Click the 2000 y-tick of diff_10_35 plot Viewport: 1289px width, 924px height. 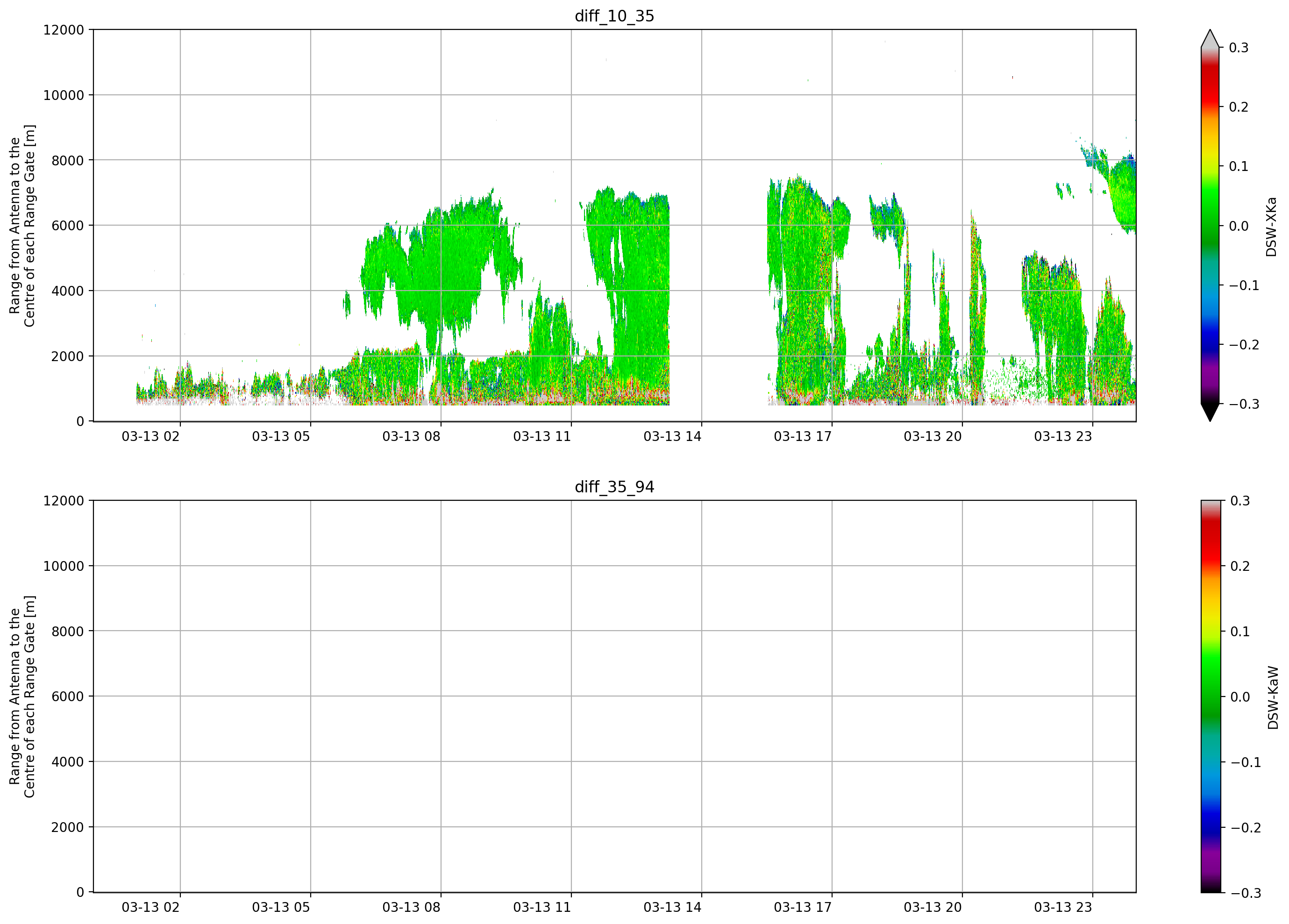coord(68,356)
